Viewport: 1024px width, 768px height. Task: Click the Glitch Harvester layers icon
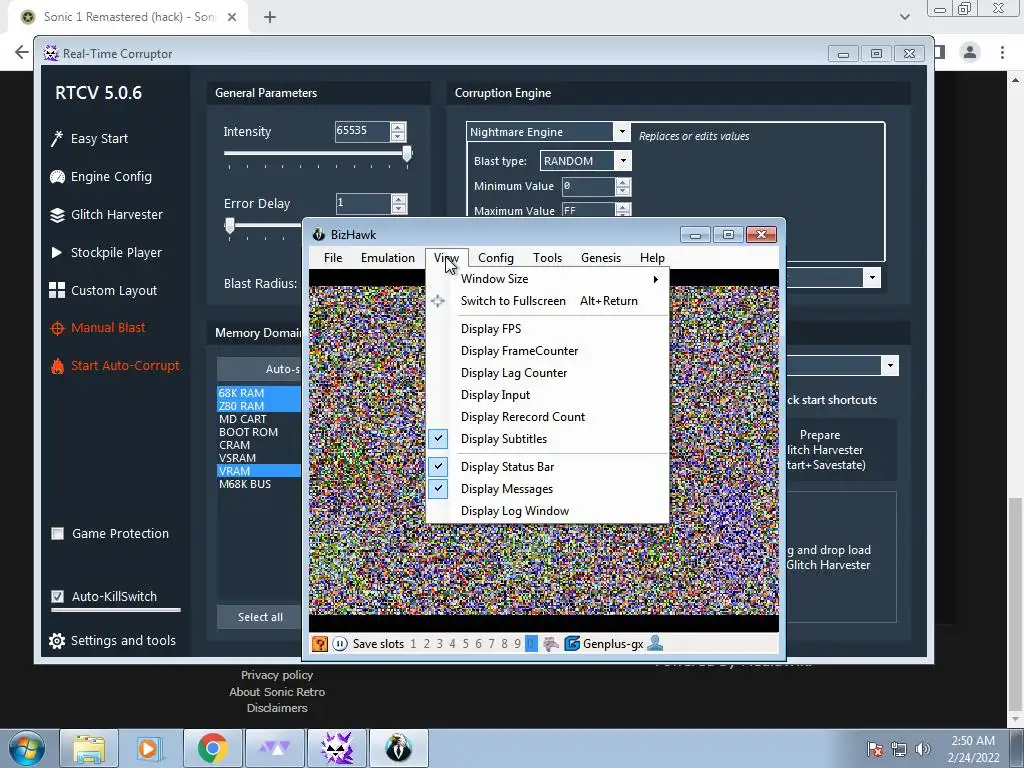point(57,214)
